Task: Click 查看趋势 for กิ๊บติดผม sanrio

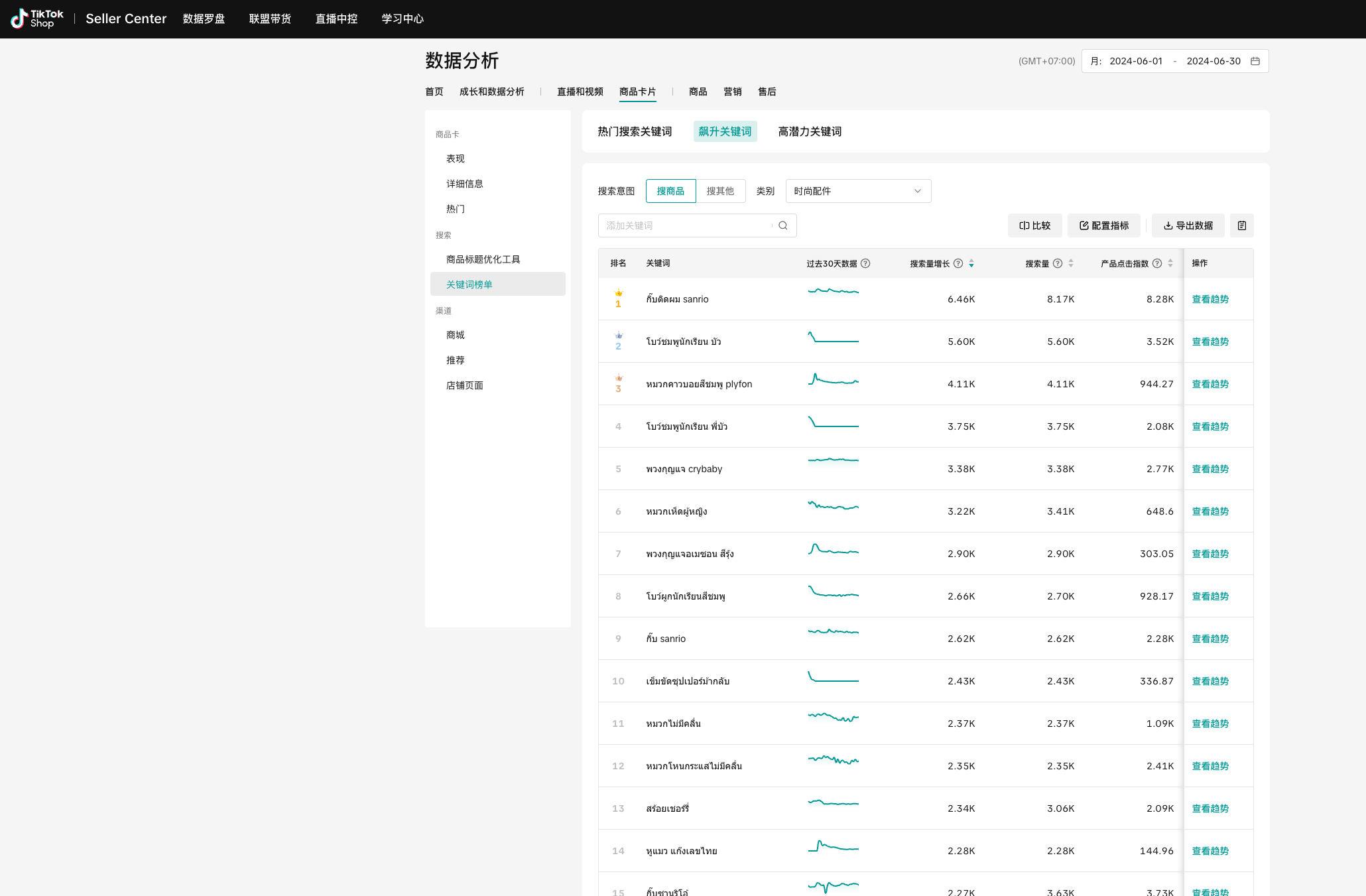Action: (x=1210, y=299)
